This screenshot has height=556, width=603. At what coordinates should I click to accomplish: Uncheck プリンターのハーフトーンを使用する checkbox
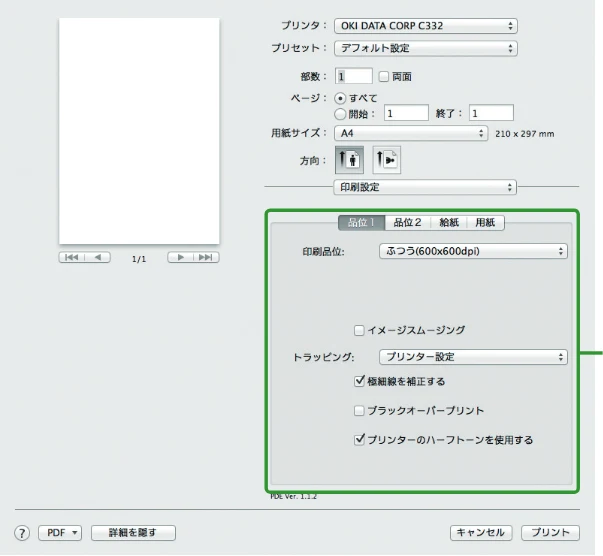pyautogui.click(x=359, y=439)
